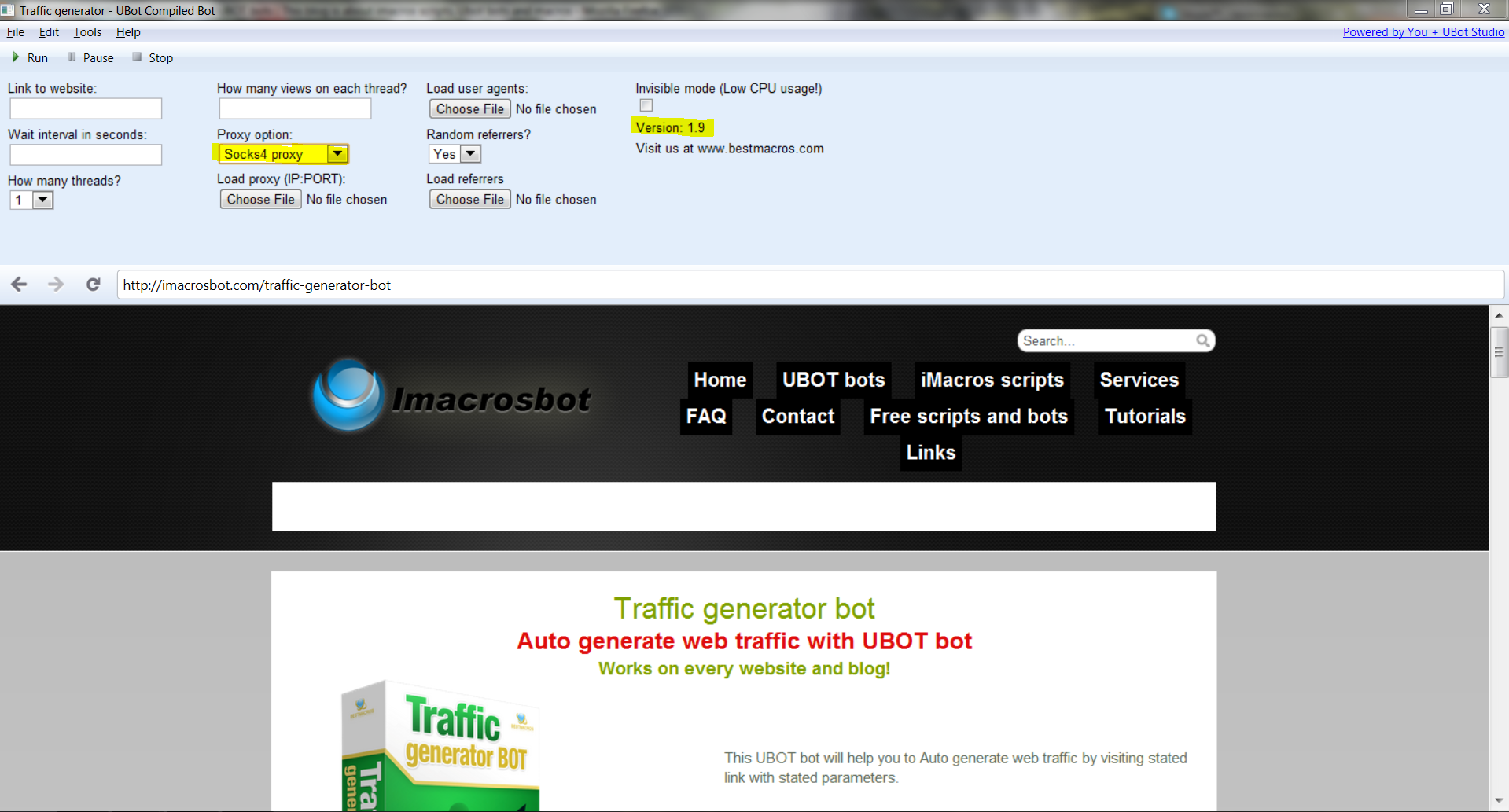
Task: Click the vertical scrollbar thumb
Action: pyautogui.click(x=1499, y=352)
